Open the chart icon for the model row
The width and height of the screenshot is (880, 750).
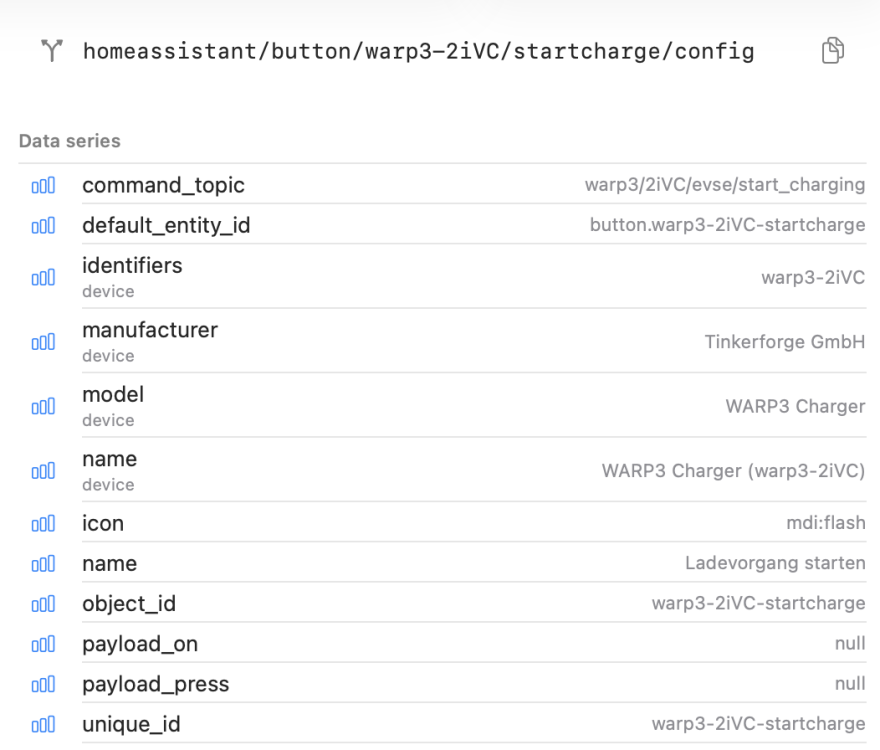(x=43, y=406)
